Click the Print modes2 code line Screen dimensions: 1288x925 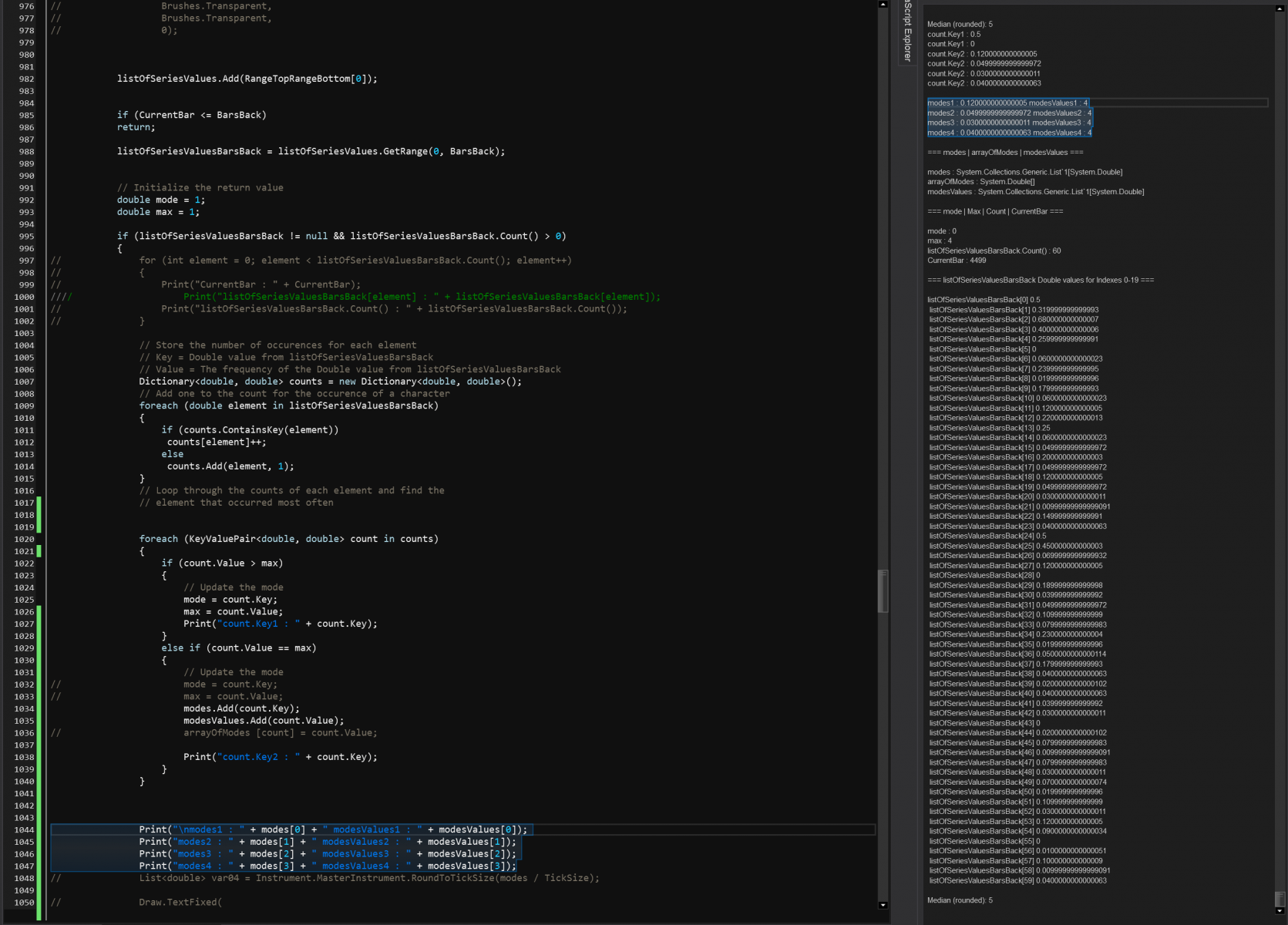(x=328, y=842)
